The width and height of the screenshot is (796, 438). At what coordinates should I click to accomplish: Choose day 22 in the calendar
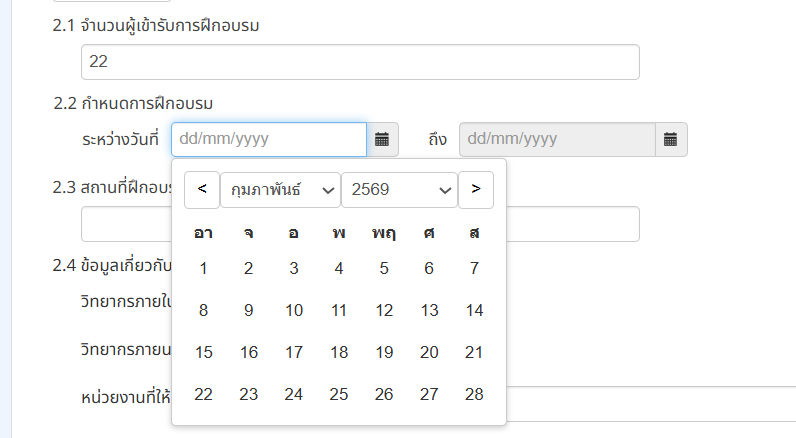203,394
